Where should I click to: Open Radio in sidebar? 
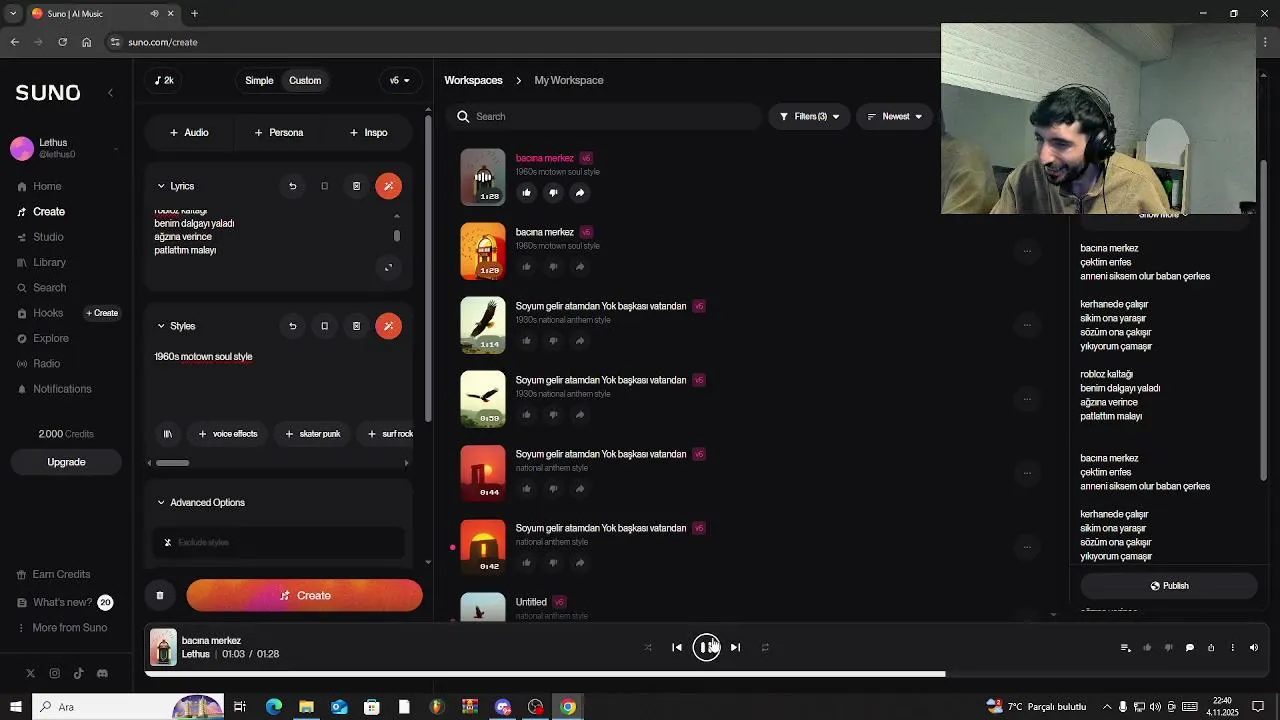click(46, 364)
